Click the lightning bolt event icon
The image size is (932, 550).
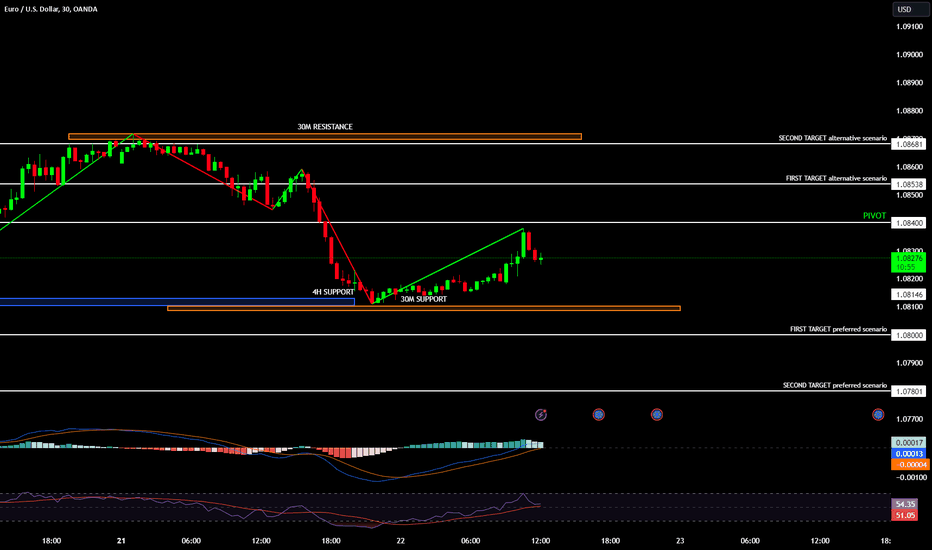[x=540, y=414]
